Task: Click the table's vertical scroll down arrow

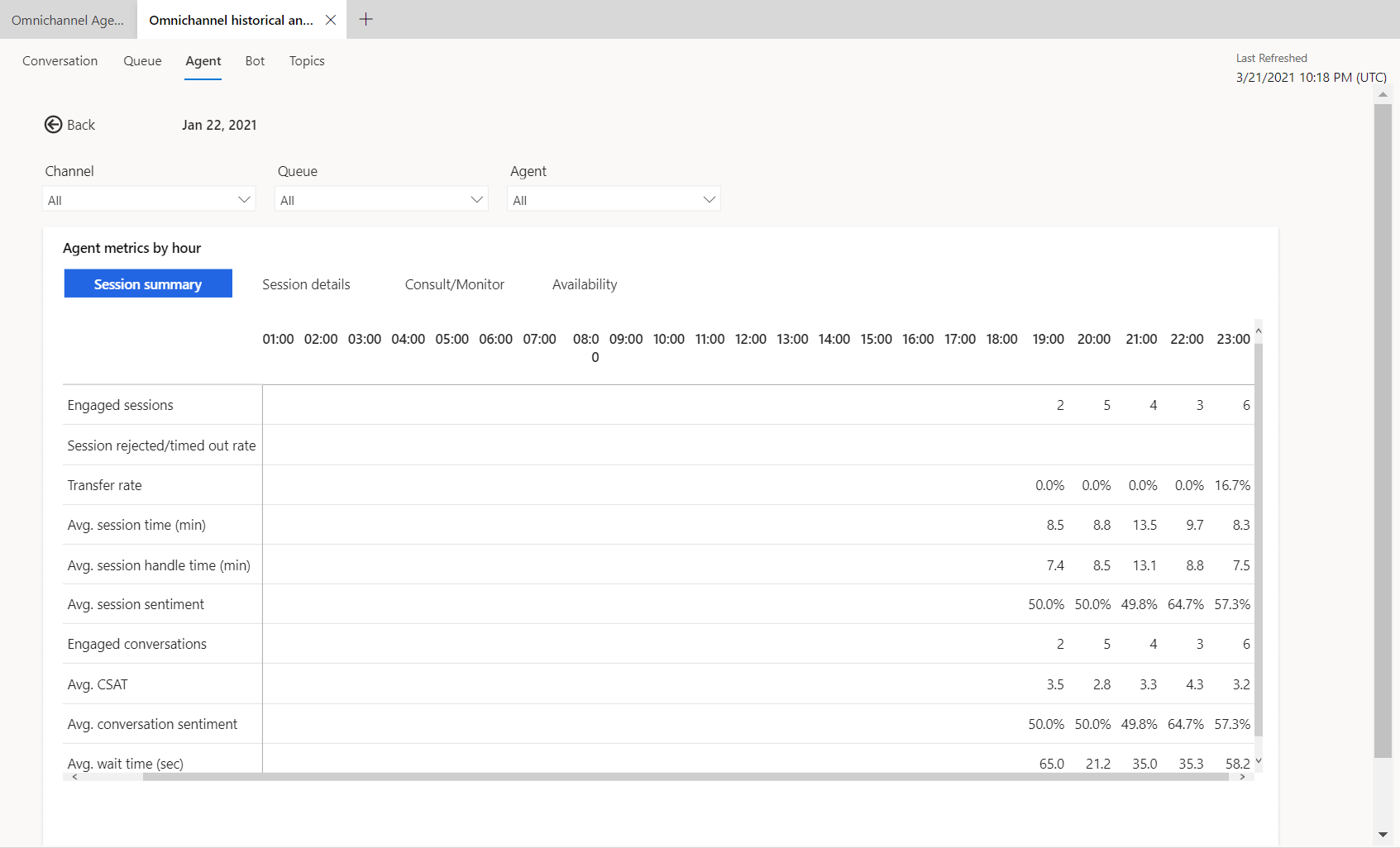Action: 1259,761
